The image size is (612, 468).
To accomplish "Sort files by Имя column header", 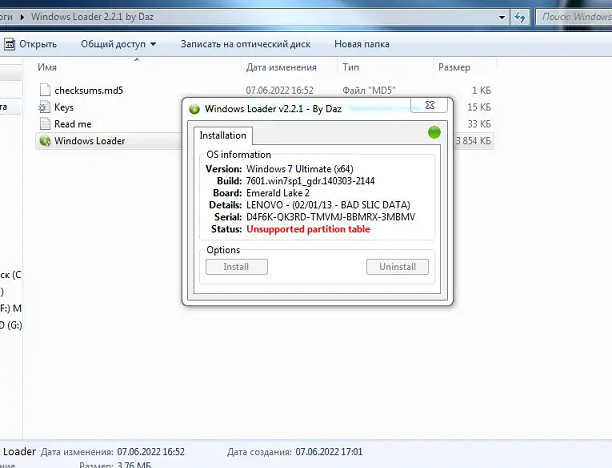I will [47, 67].
